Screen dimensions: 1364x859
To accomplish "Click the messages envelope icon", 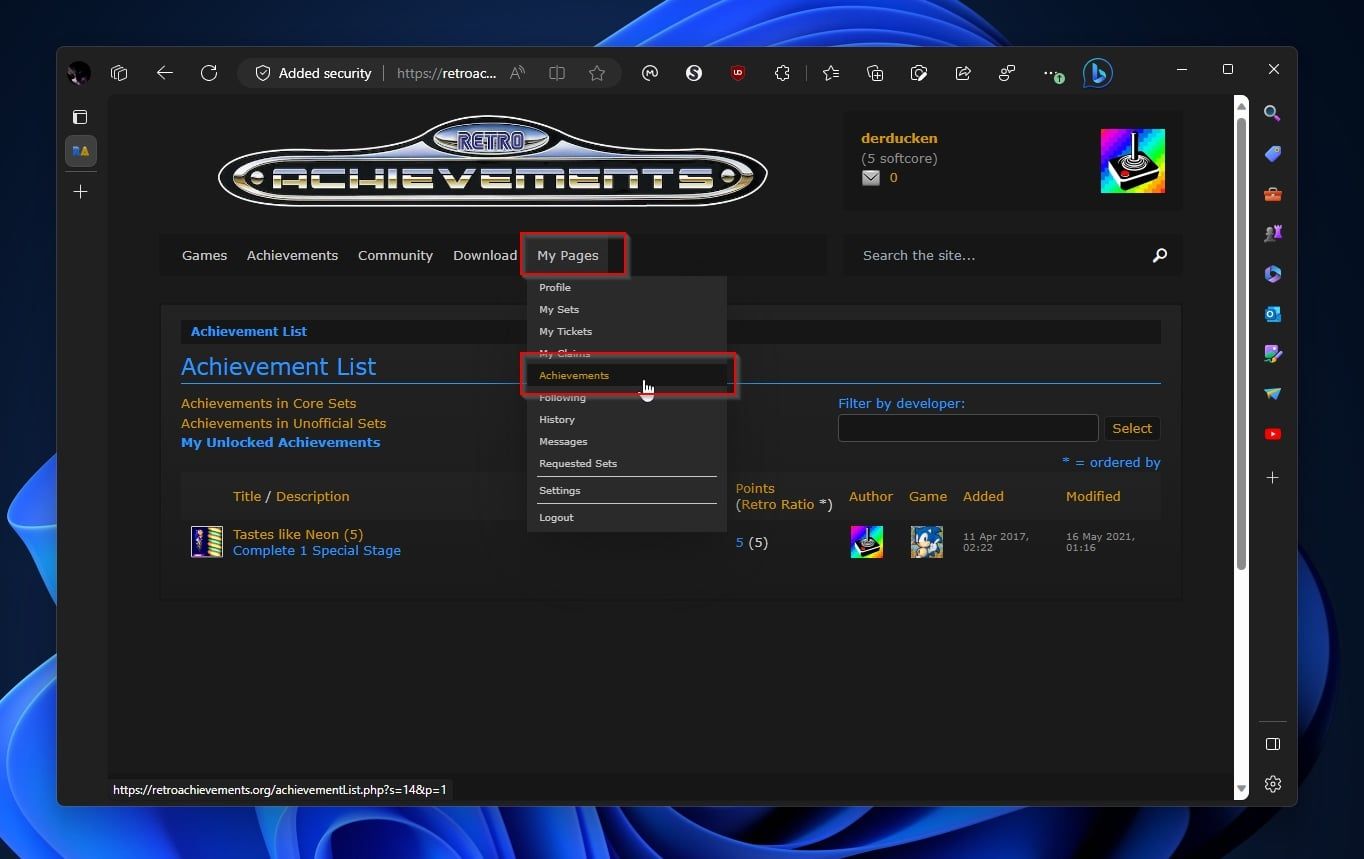I will 871,178.
